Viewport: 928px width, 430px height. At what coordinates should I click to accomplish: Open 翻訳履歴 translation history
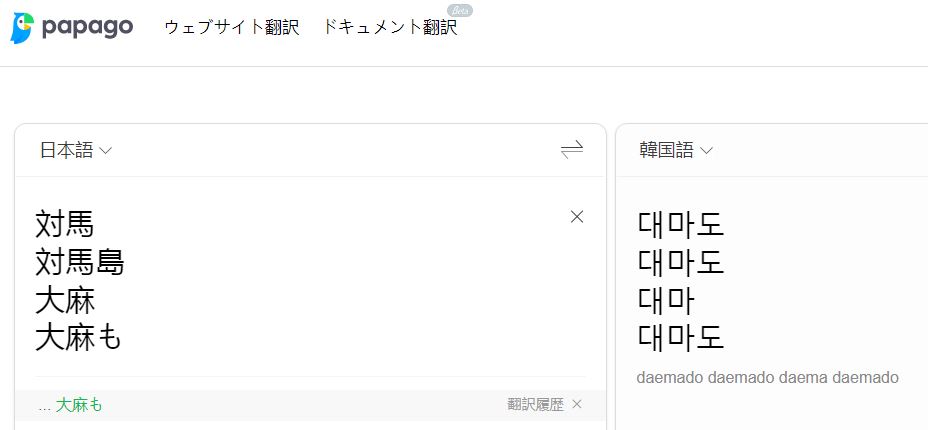pyautogui.click(x=536, y=405)
